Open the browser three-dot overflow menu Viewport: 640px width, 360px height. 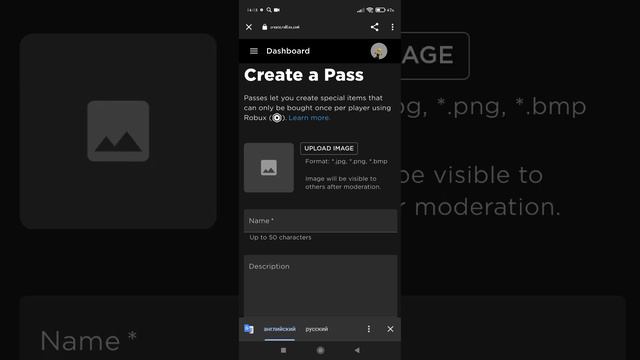(x=392, y=27)
